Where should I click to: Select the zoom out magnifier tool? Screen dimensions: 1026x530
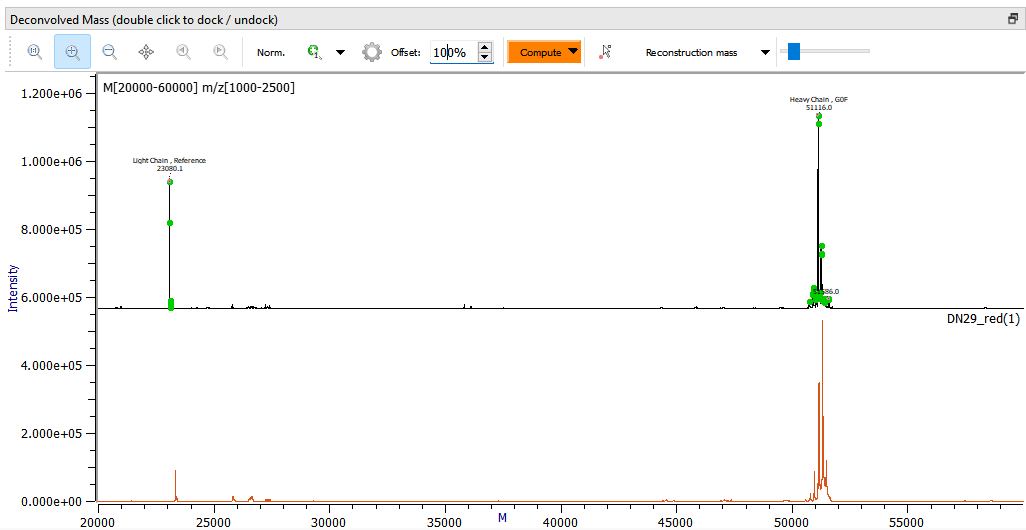click(109, 52)
